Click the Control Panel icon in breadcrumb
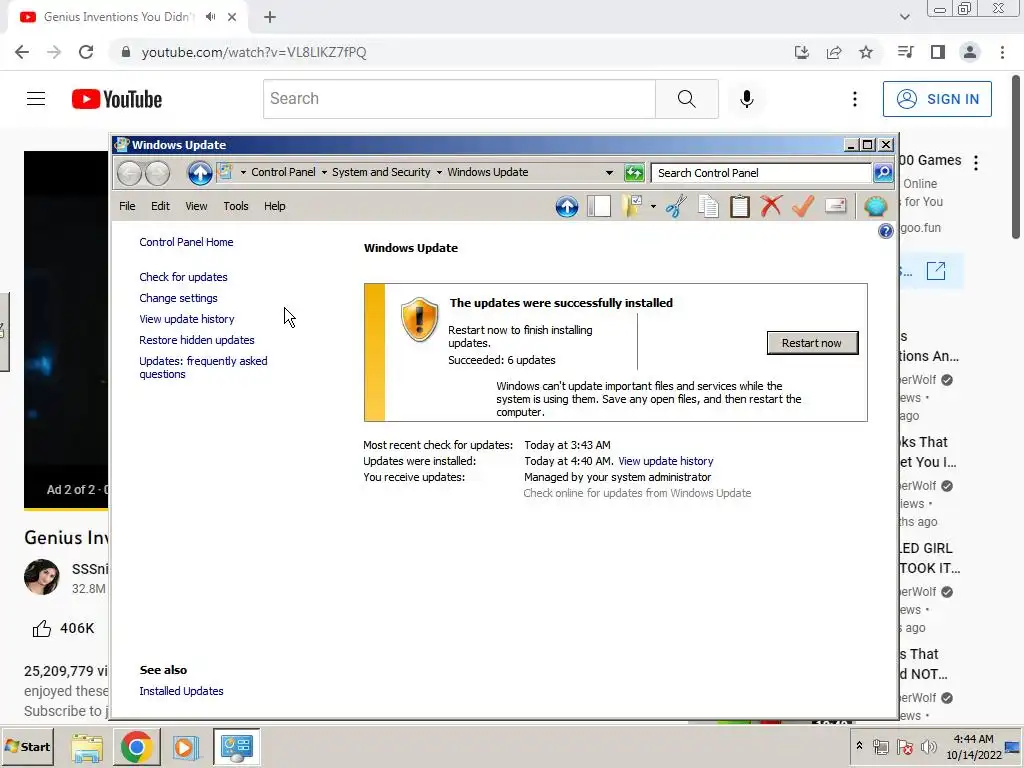Image resolution: width=1024 pixels, height=768 pixels. tap(225, 172)
